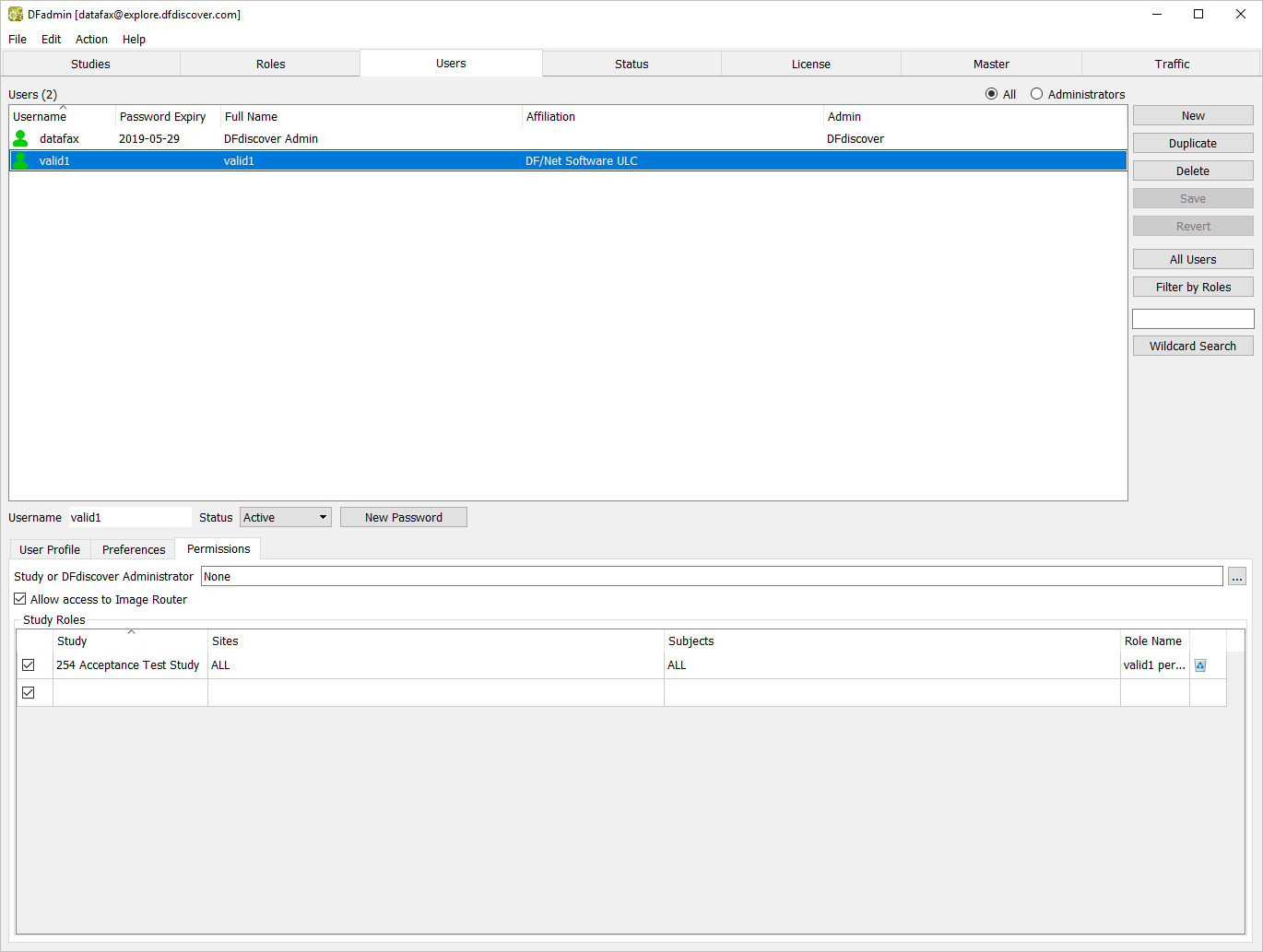Viewport: 1263px width, 952px height.
Task: Switch to the User Profile tab
Action: [x=50, y=549]
